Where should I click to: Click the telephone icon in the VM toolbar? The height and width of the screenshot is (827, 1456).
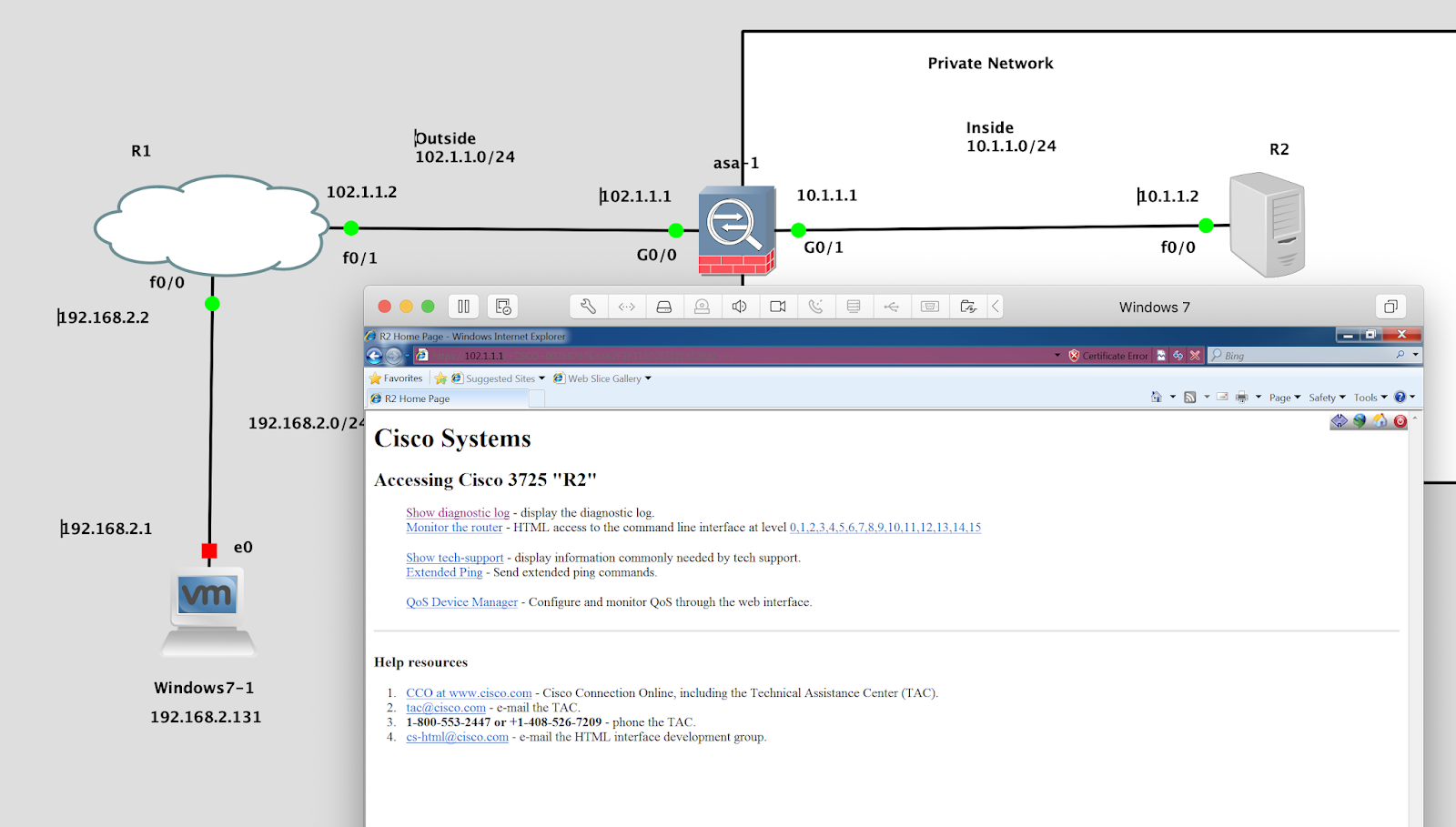(816, 307)
